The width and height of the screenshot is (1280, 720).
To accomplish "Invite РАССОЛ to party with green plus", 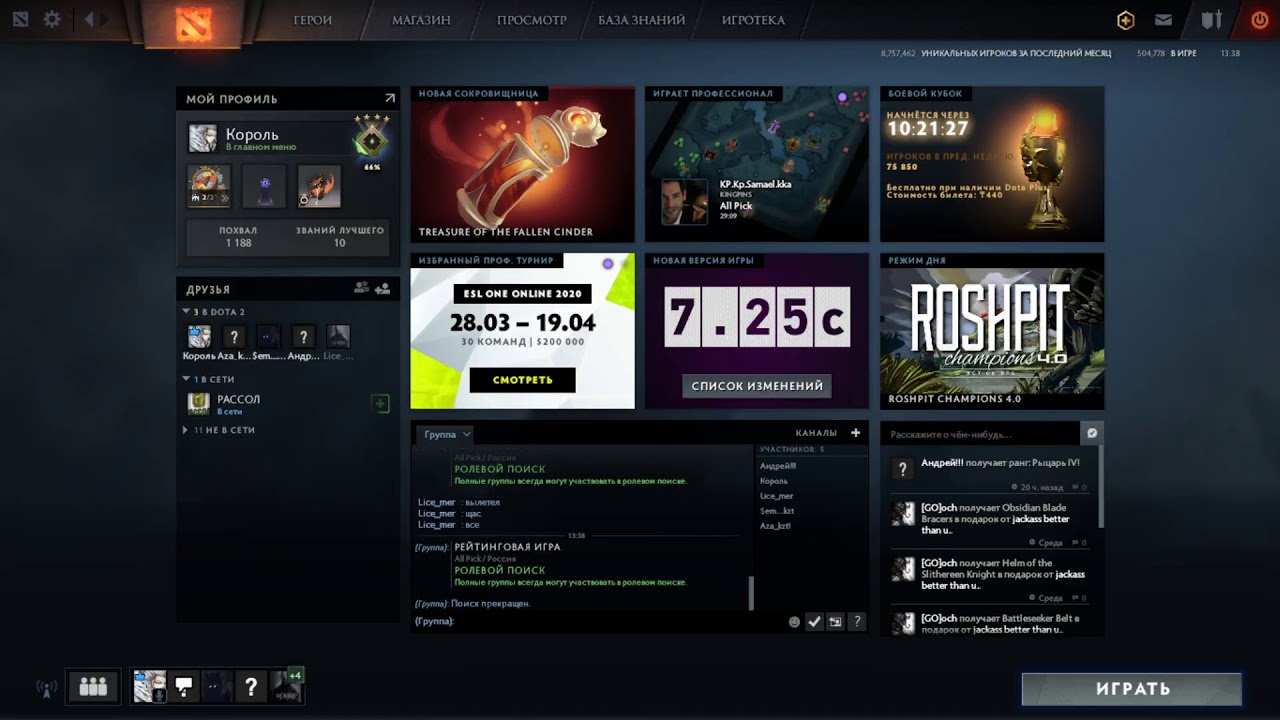I will [380, 404].
